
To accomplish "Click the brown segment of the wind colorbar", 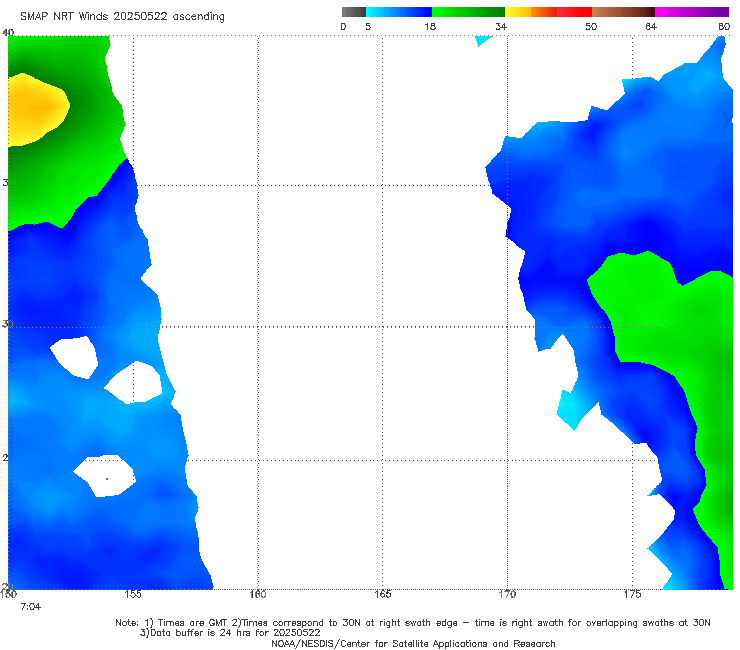I will [623, 12].
